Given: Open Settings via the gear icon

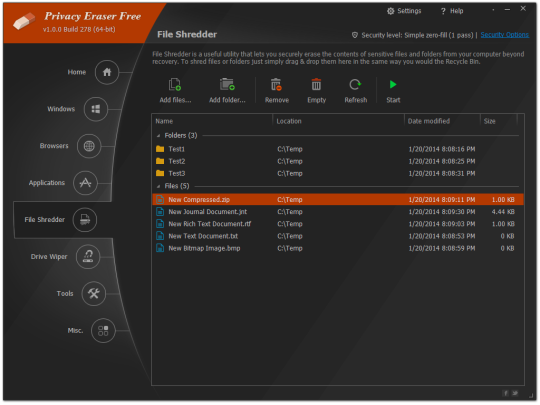Looking at the screenshot, I should pos(390,11).
